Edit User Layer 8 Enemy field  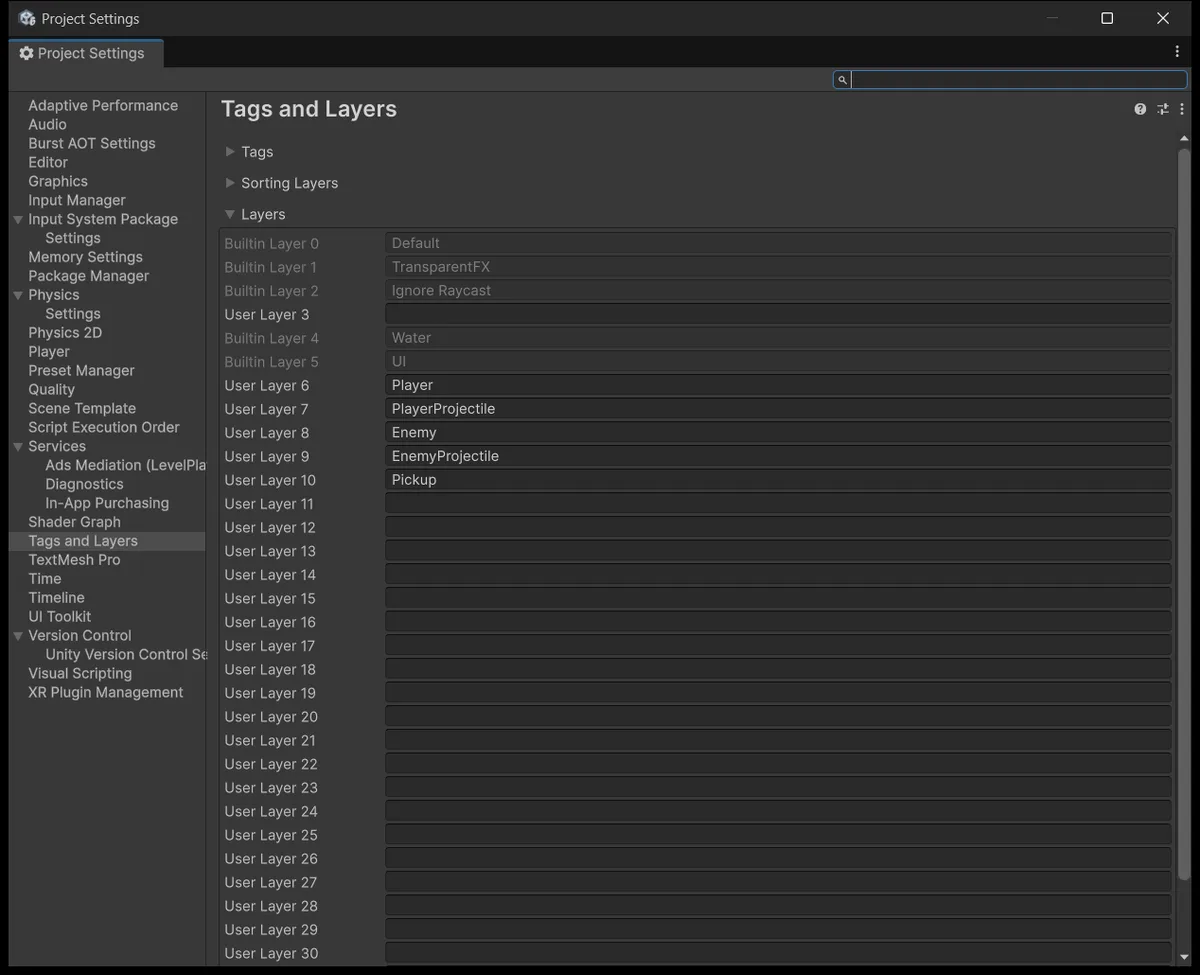778,433
